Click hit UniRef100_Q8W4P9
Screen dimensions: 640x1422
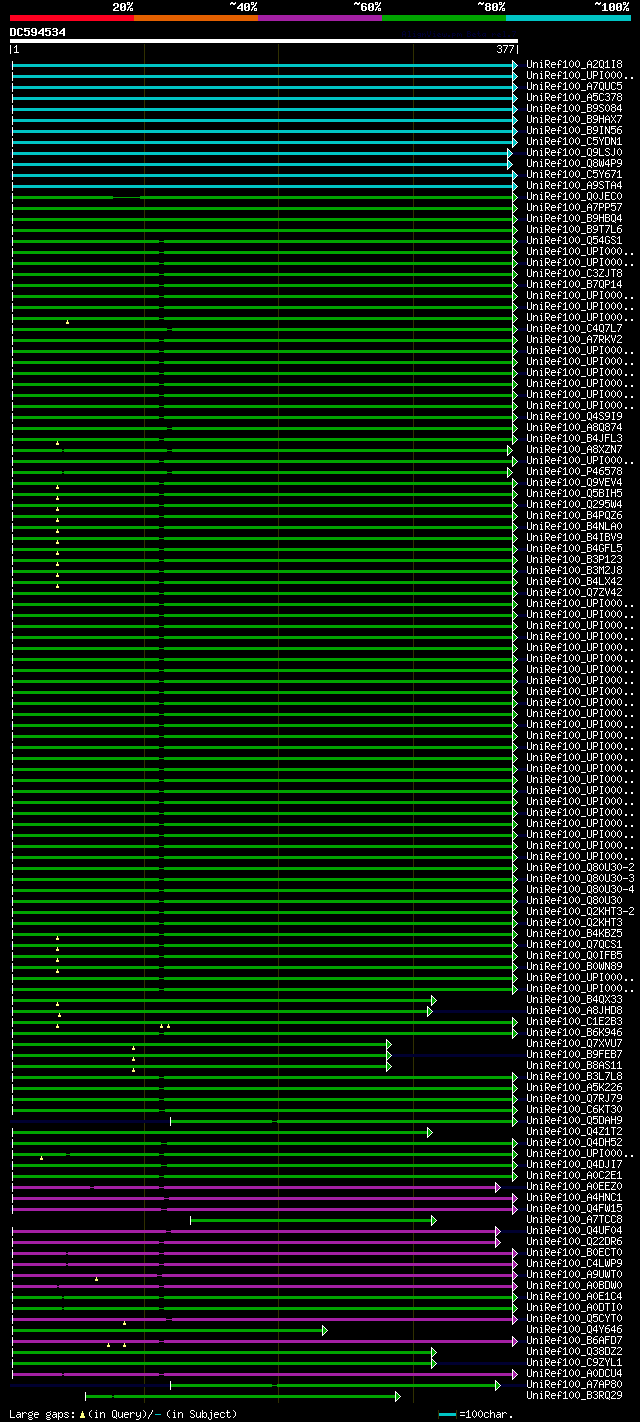click(x=574, y=163)
